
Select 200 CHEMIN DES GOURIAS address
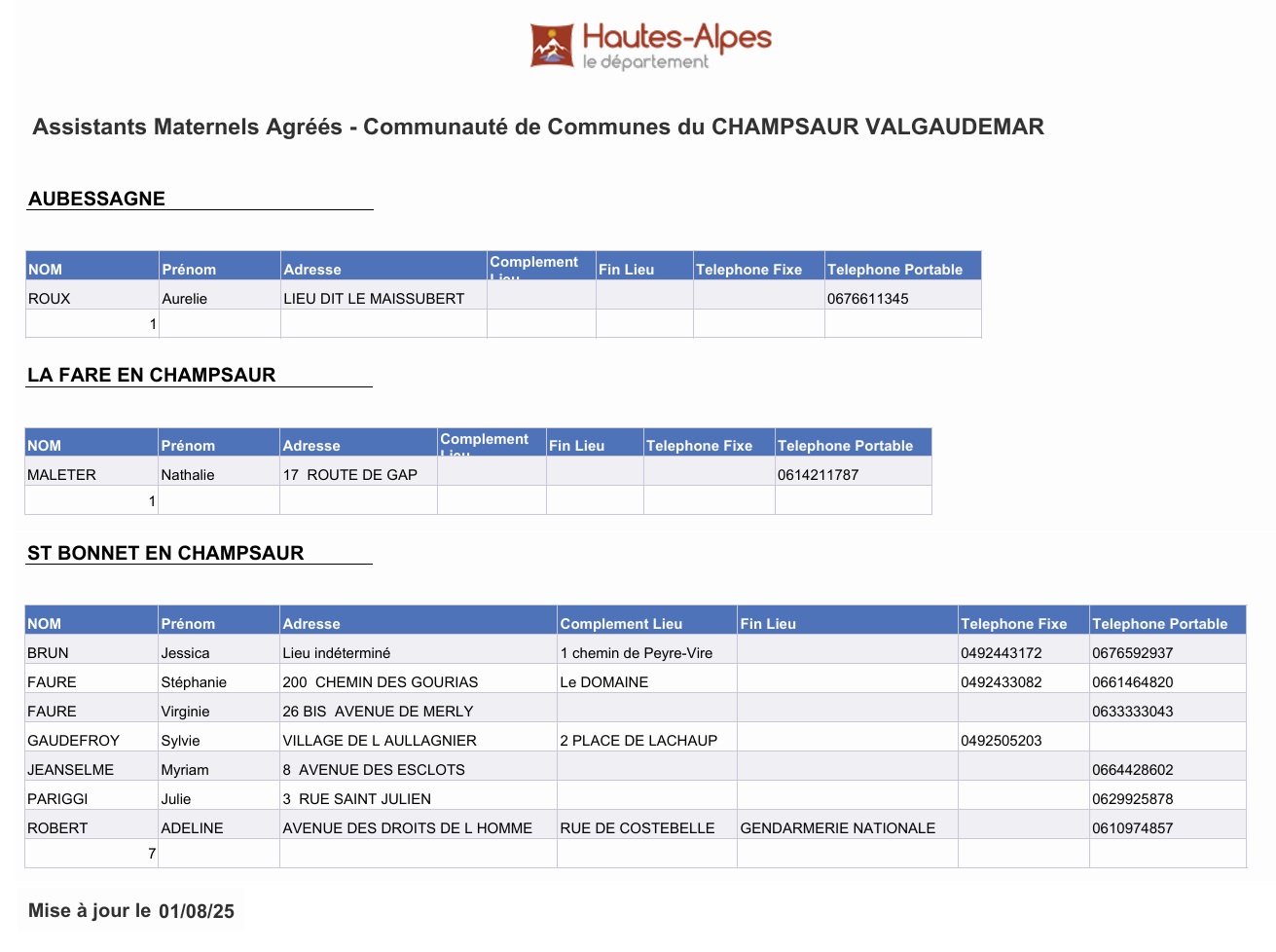tap(380, 682)
